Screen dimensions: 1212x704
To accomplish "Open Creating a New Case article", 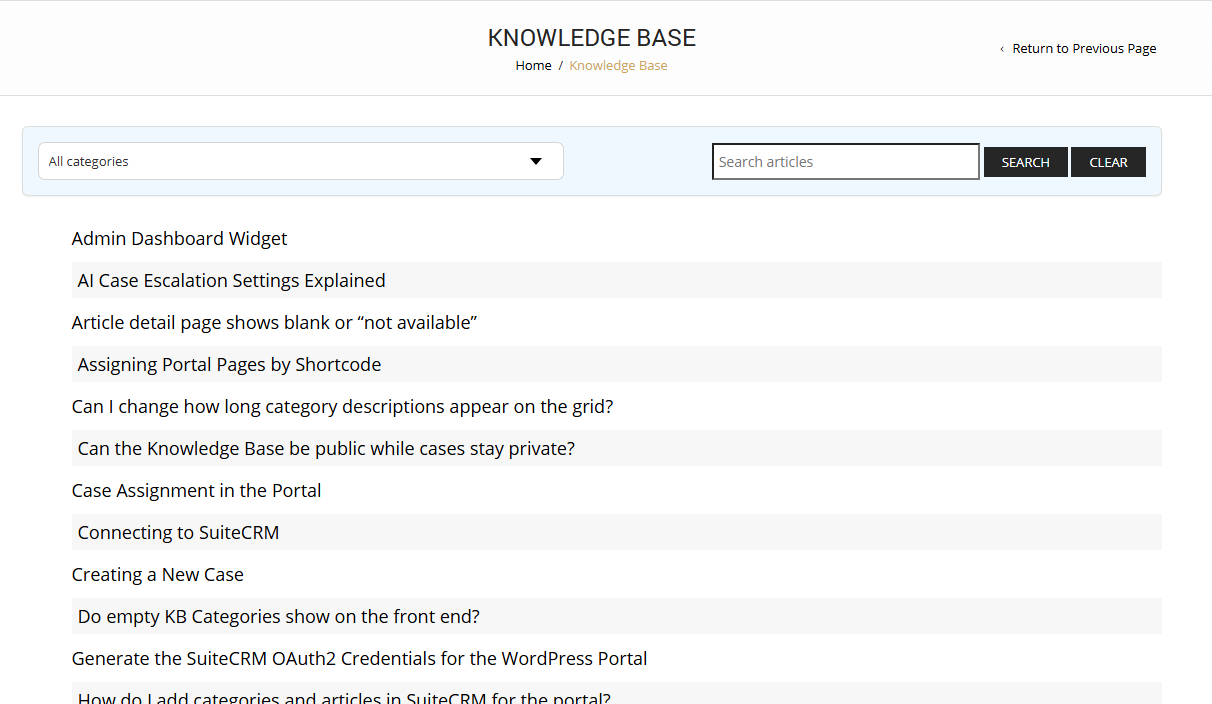I will (x=157, y=574).
